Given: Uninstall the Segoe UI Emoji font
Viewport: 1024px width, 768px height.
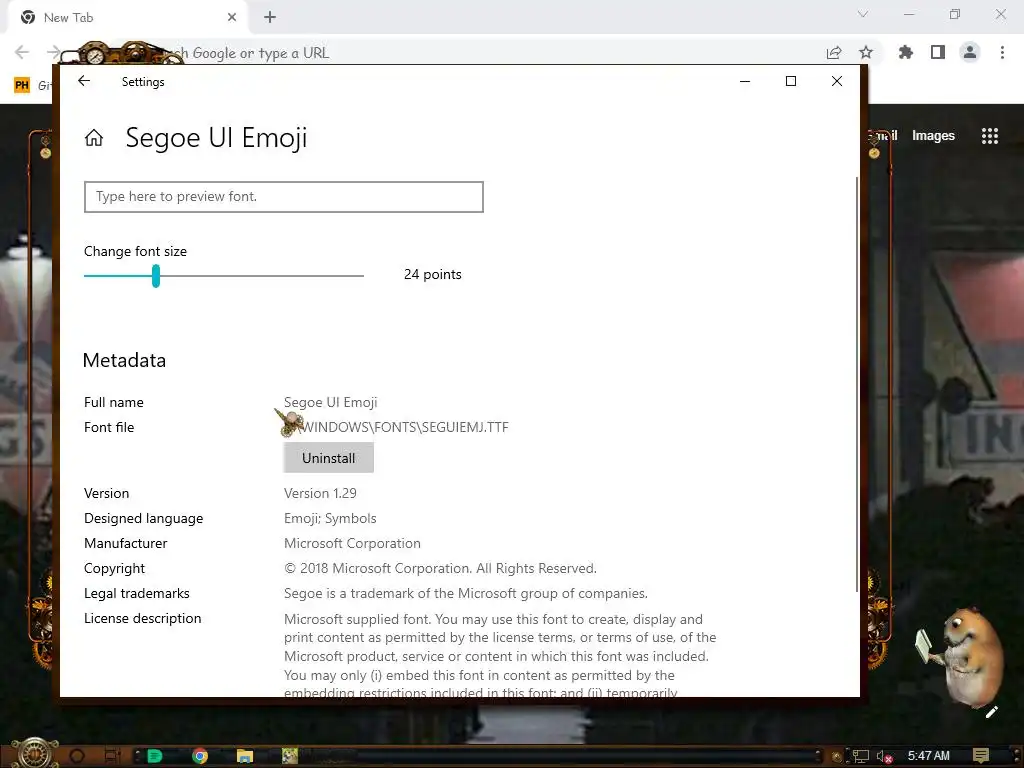Looking at the screenshot, I should (328, 458).
